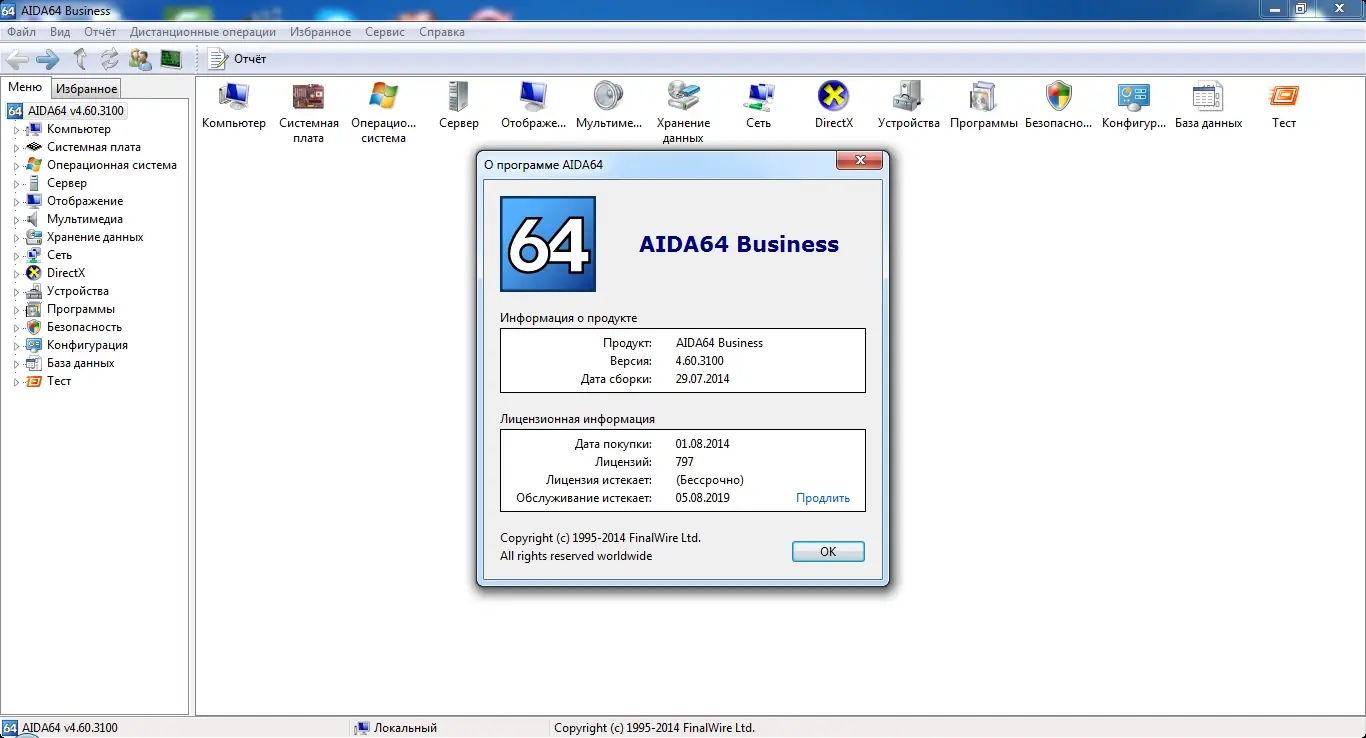Click OK in the About dialog
Image resolution: width=1366 pixels, height=738 pixels.
coord(828,551)
